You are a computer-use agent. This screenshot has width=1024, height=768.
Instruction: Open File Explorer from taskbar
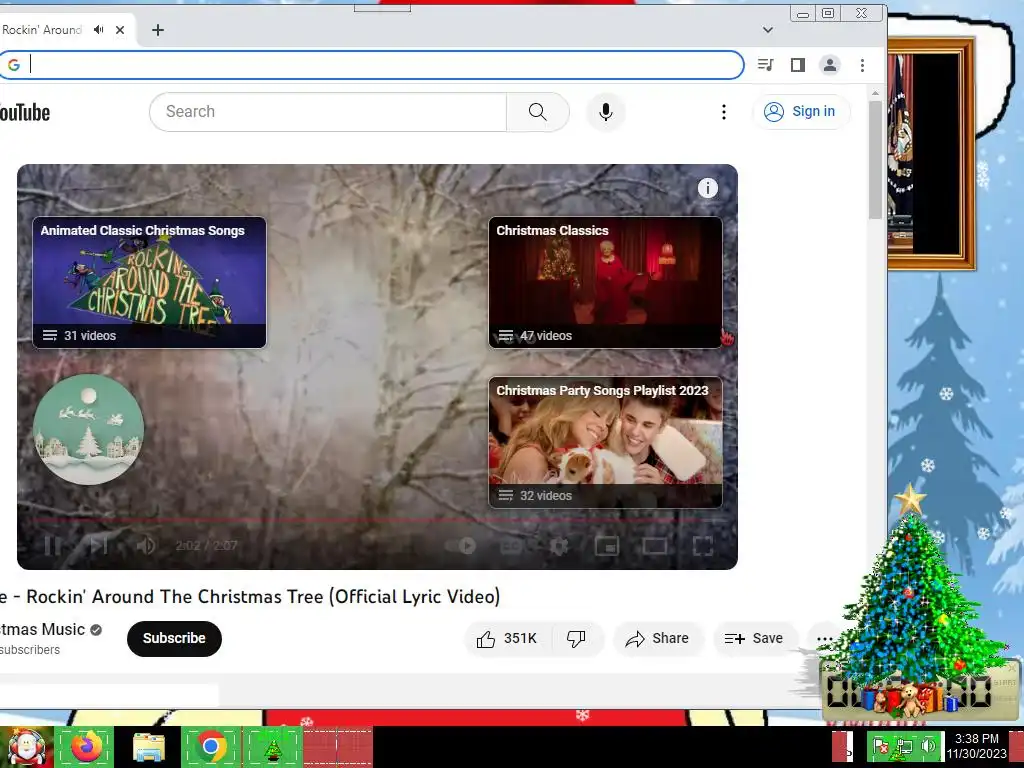pyautogui.click(x=149, y=747)
